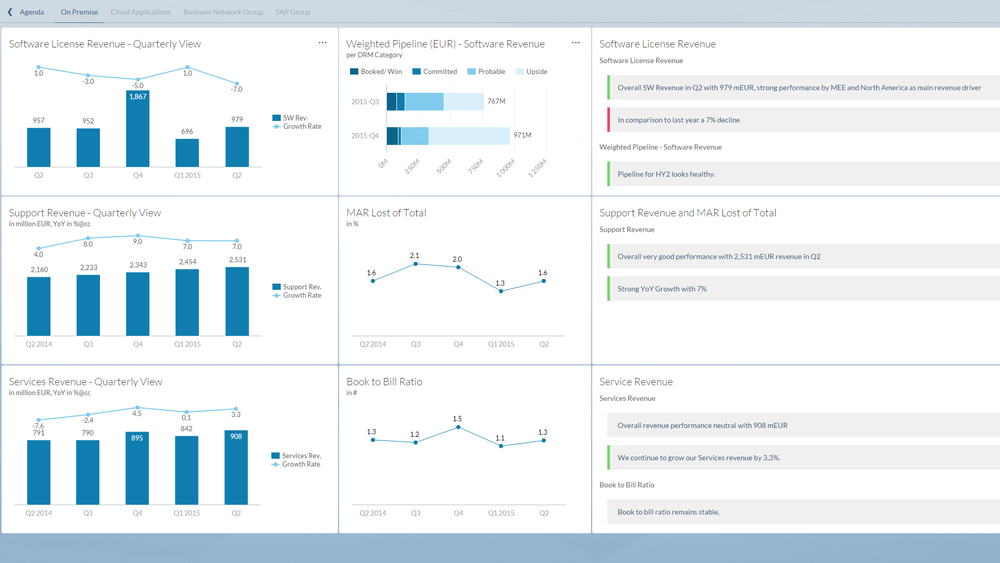Viewport: 1000px width, 563px height.
Task: Click the -7.0 software growth rate point
Action: (x=237, y=84)
